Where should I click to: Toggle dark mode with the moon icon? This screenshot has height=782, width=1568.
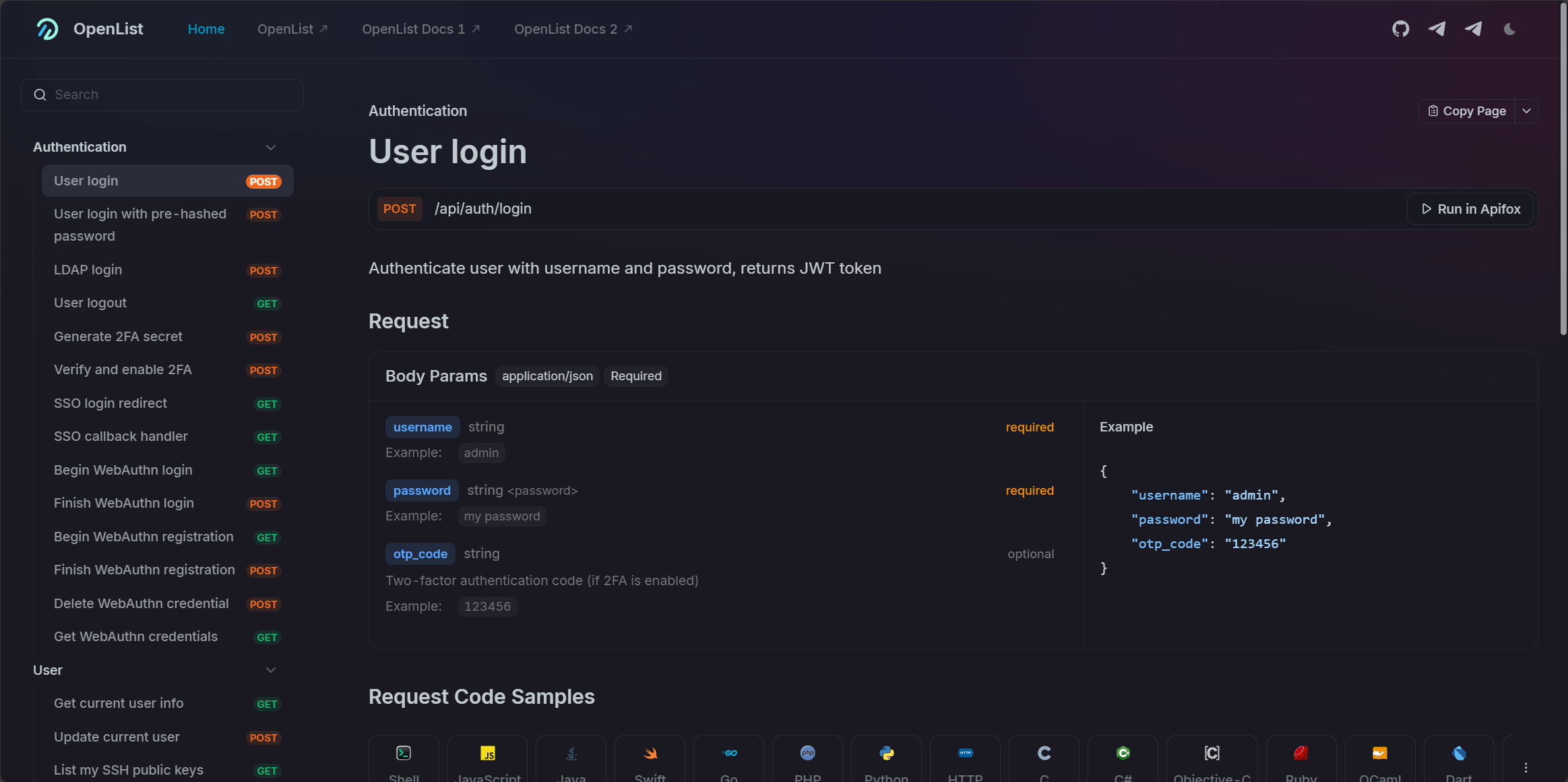click(1509, 29)
